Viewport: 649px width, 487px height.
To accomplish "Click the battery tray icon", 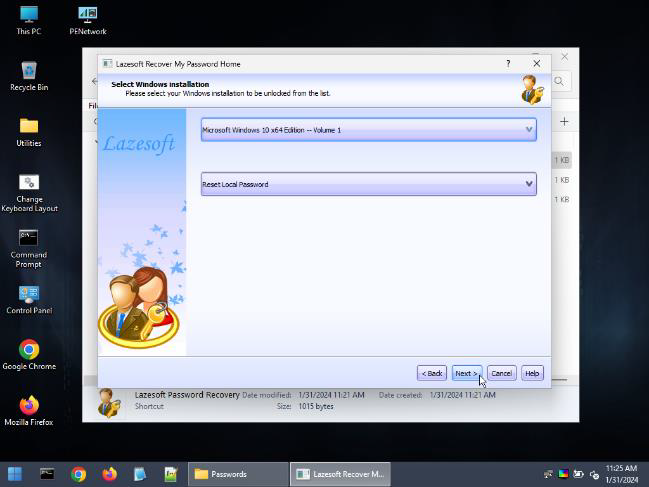I will click(578, 474).
